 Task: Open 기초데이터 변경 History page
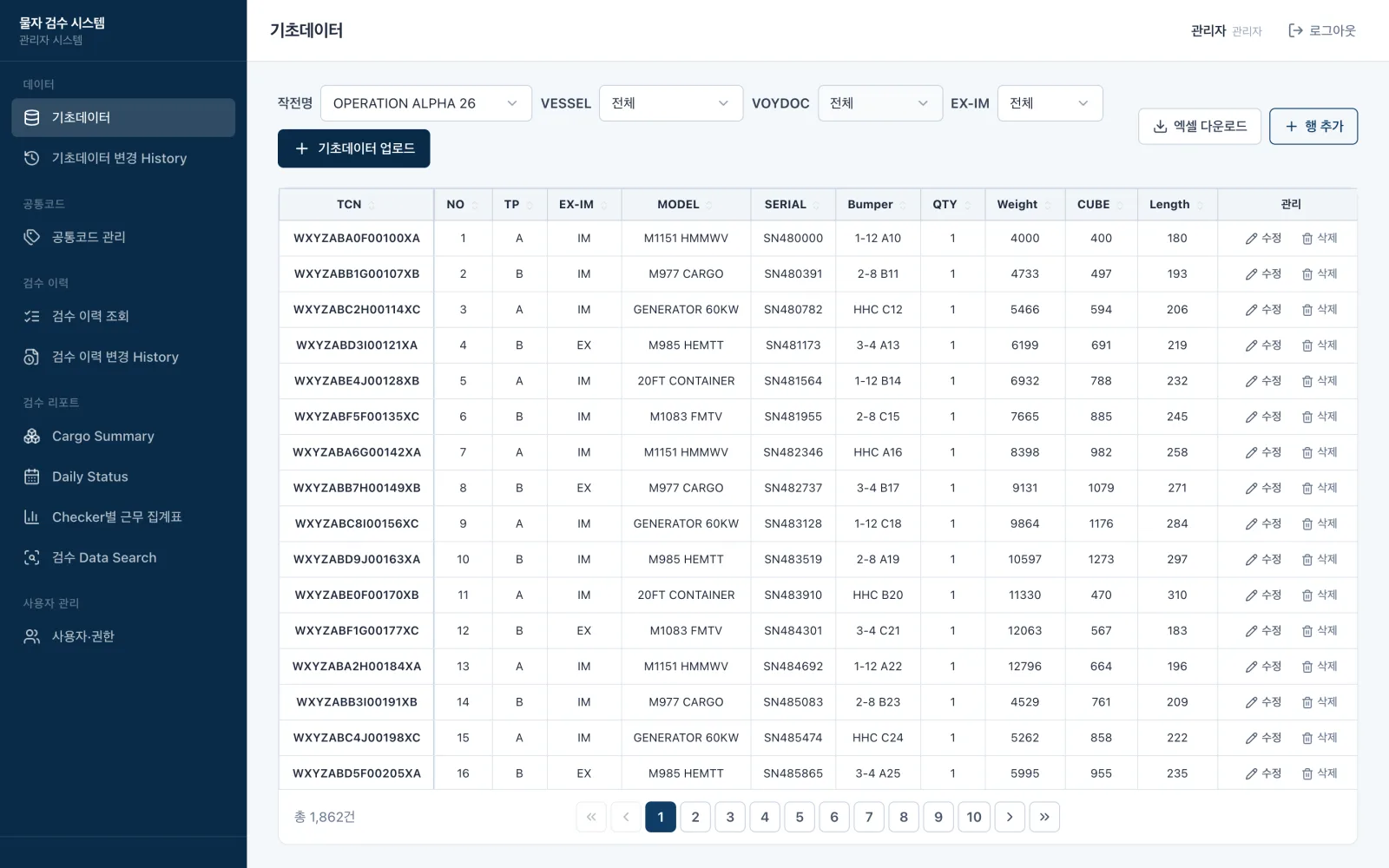[122, 158]
